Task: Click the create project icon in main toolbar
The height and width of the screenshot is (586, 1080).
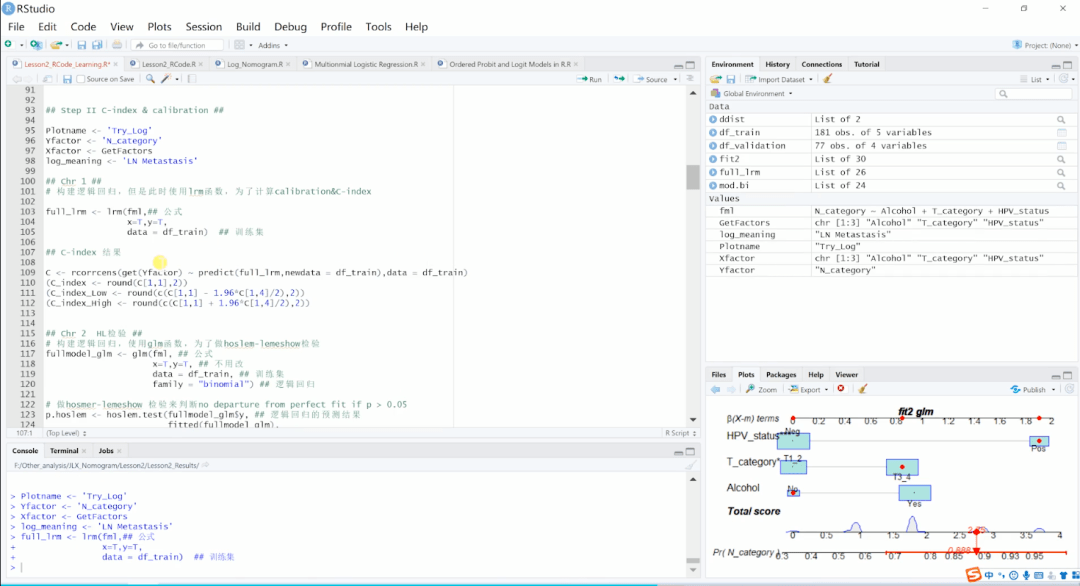Action: [36, 45]
